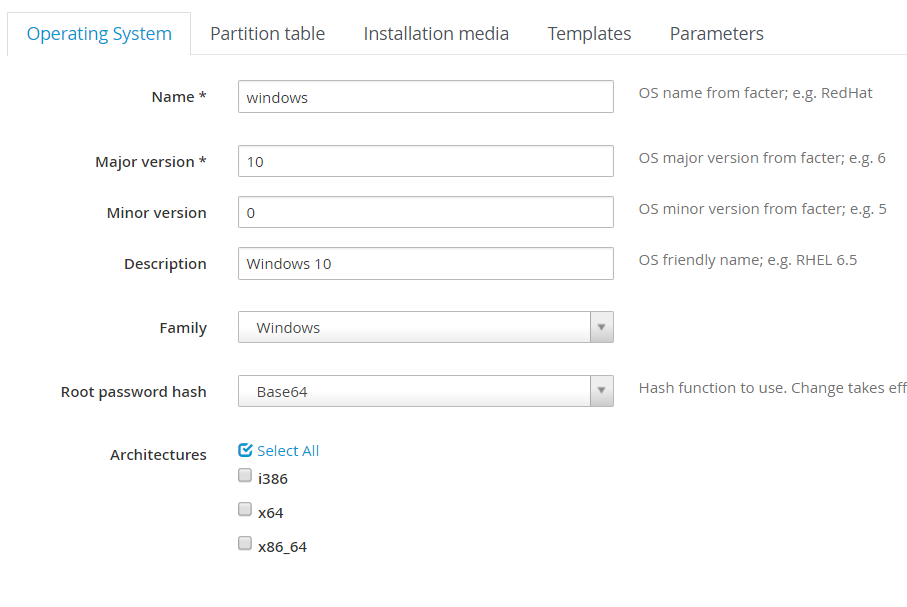The image size is (907, 607).
Task: Click the x86_64 architecture label
Action: coord(282,547)
